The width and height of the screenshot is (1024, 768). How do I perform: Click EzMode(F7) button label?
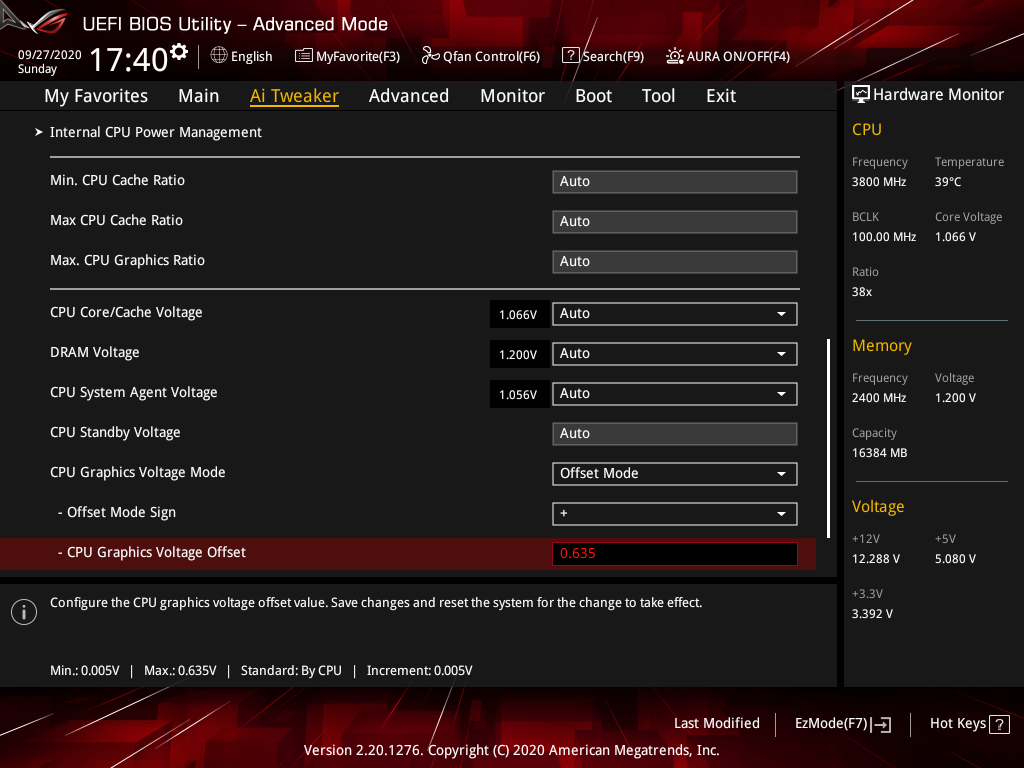[831, 724]
